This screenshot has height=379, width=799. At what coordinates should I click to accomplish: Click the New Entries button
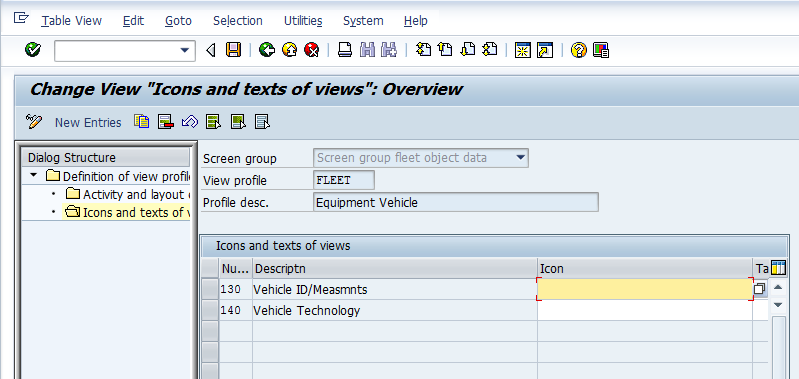pyautogui.click(x=88, y=122)
